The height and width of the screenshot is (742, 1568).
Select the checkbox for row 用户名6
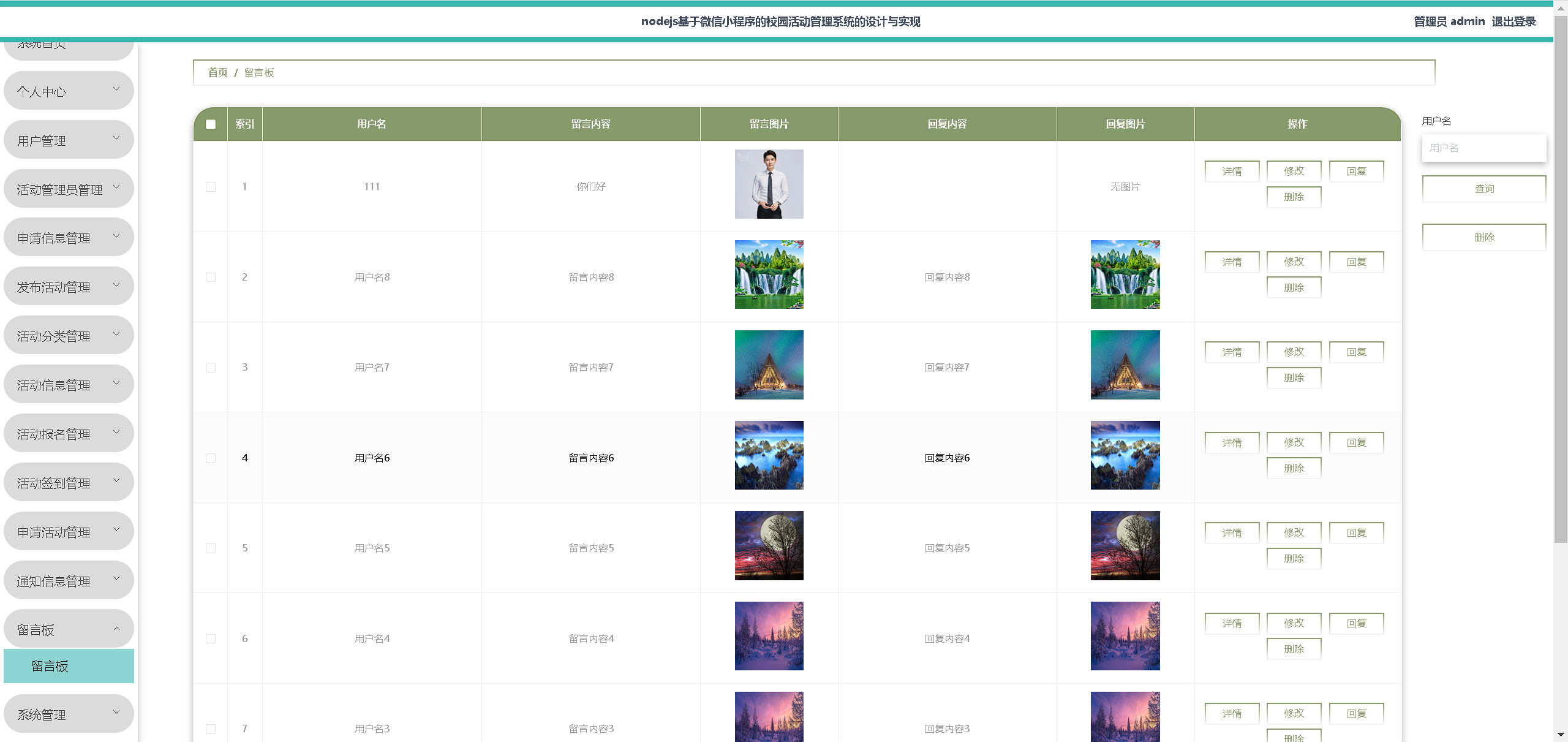point(211,458)
